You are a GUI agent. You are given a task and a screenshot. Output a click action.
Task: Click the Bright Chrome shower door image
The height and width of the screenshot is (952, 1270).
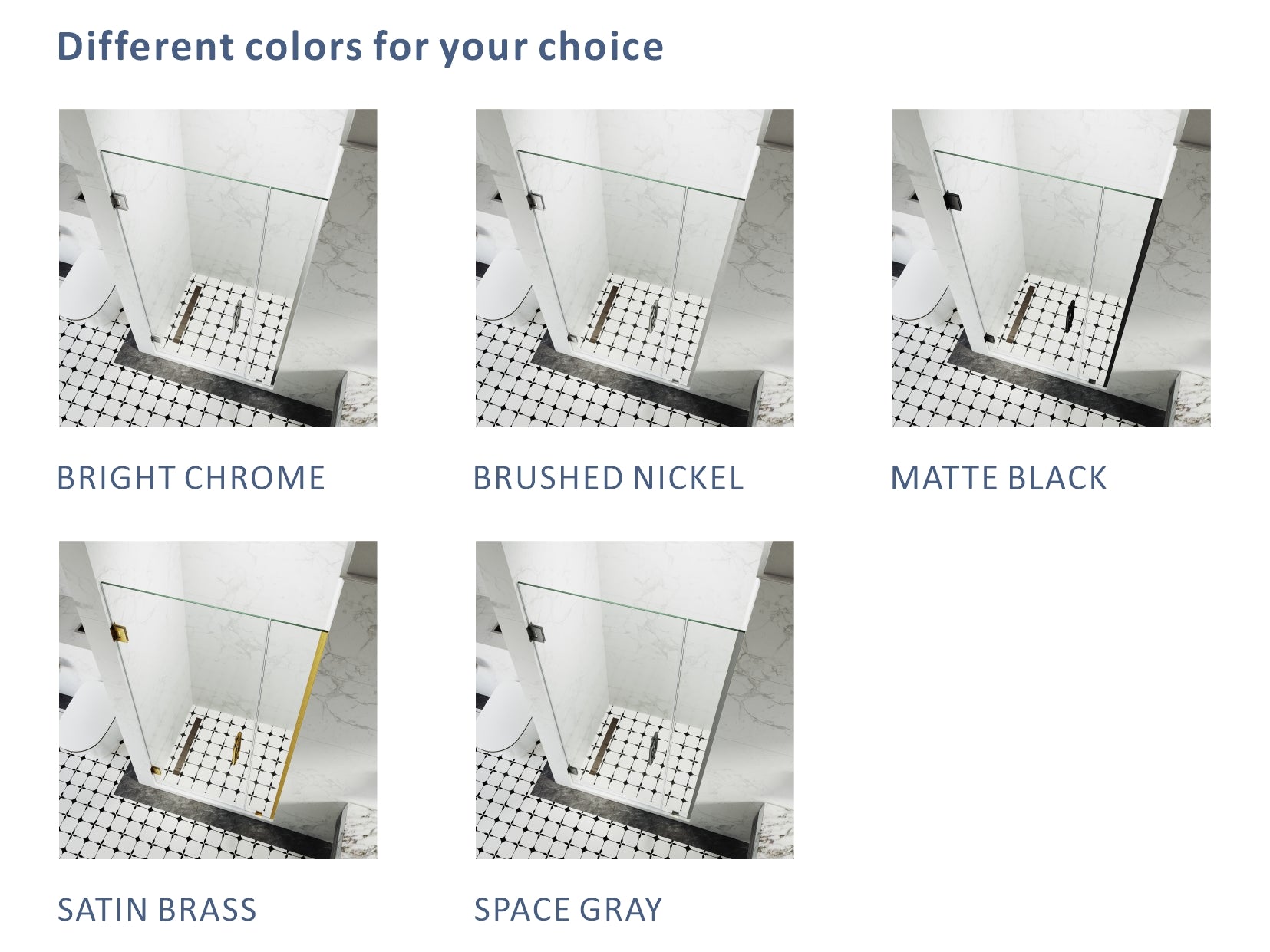(x=218, y=268)
